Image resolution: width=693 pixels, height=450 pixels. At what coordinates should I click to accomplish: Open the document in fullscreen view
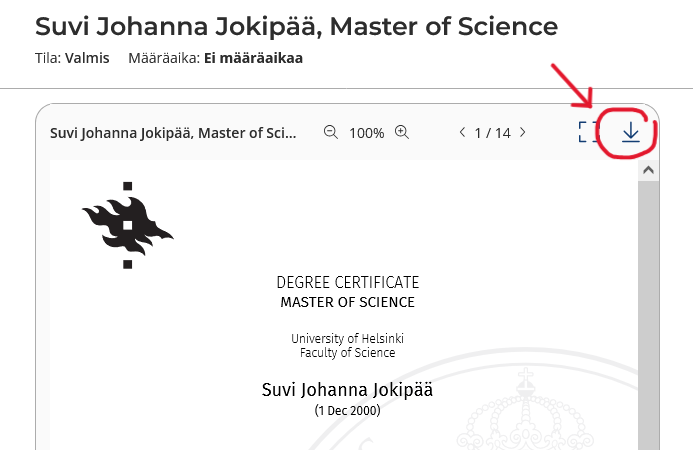[588, 132]
